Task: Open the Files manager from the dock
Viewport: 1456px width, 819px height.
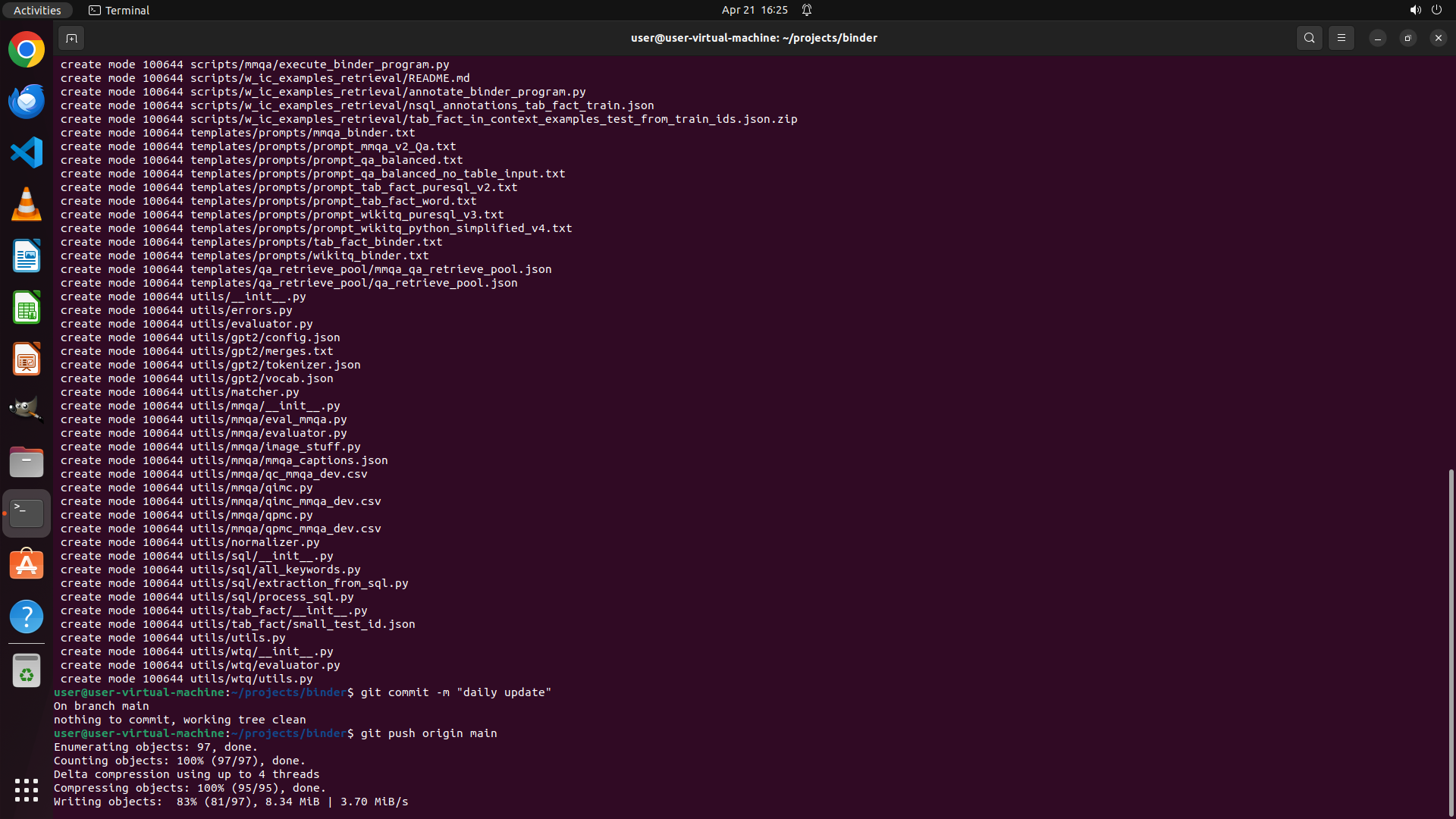Action: pos(27,462)
